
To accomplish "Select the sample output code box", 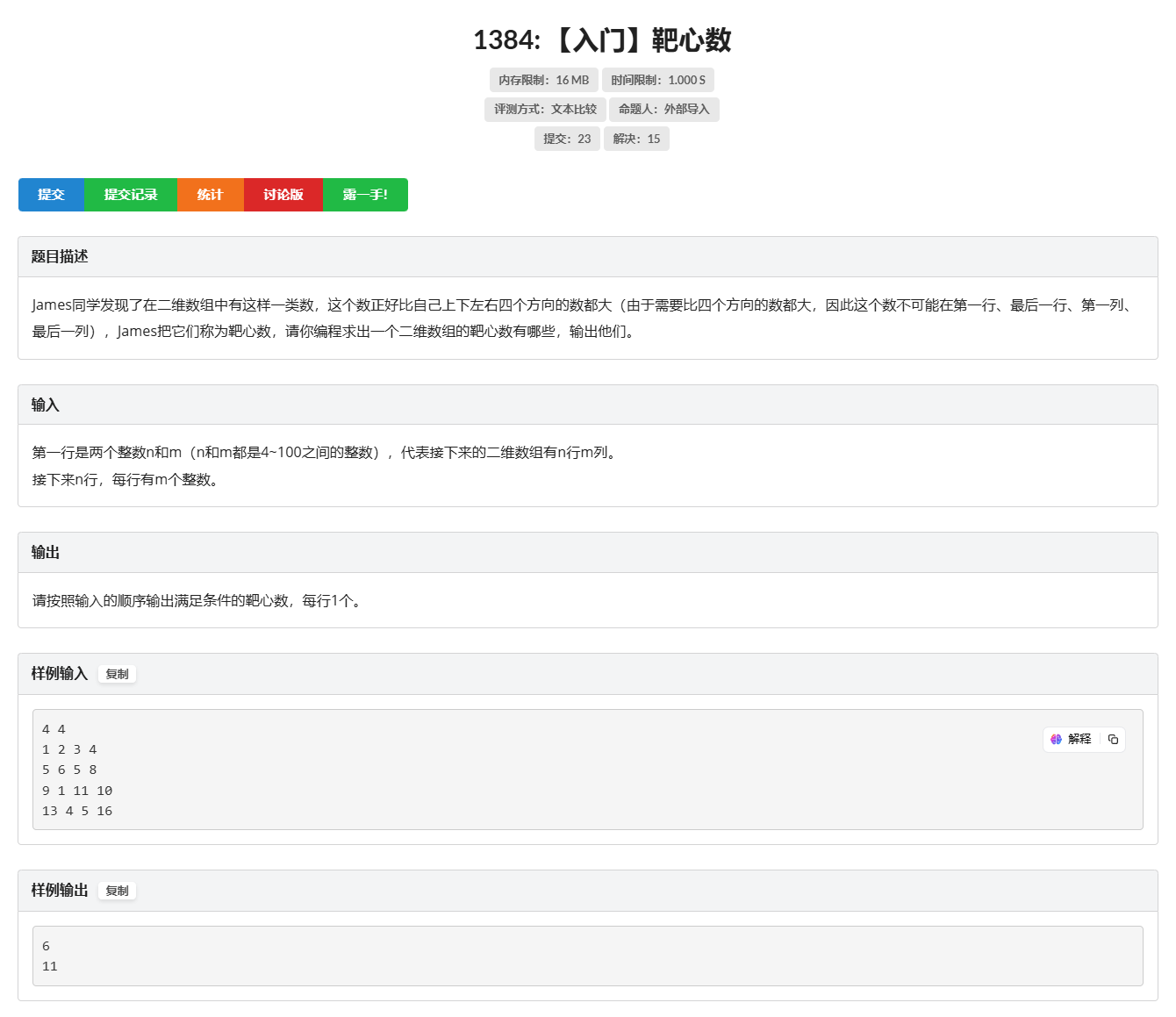I will point(587,956).
